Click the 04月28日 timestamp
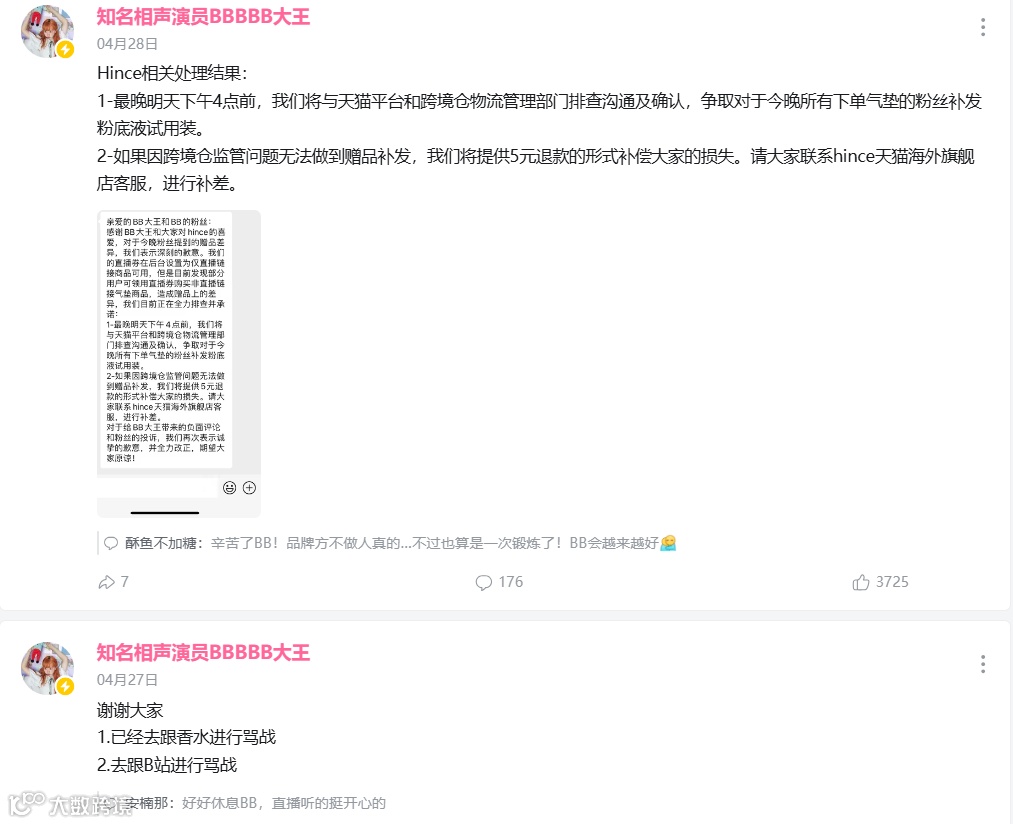The image size is (1013, 824). [x=127, y=44]
